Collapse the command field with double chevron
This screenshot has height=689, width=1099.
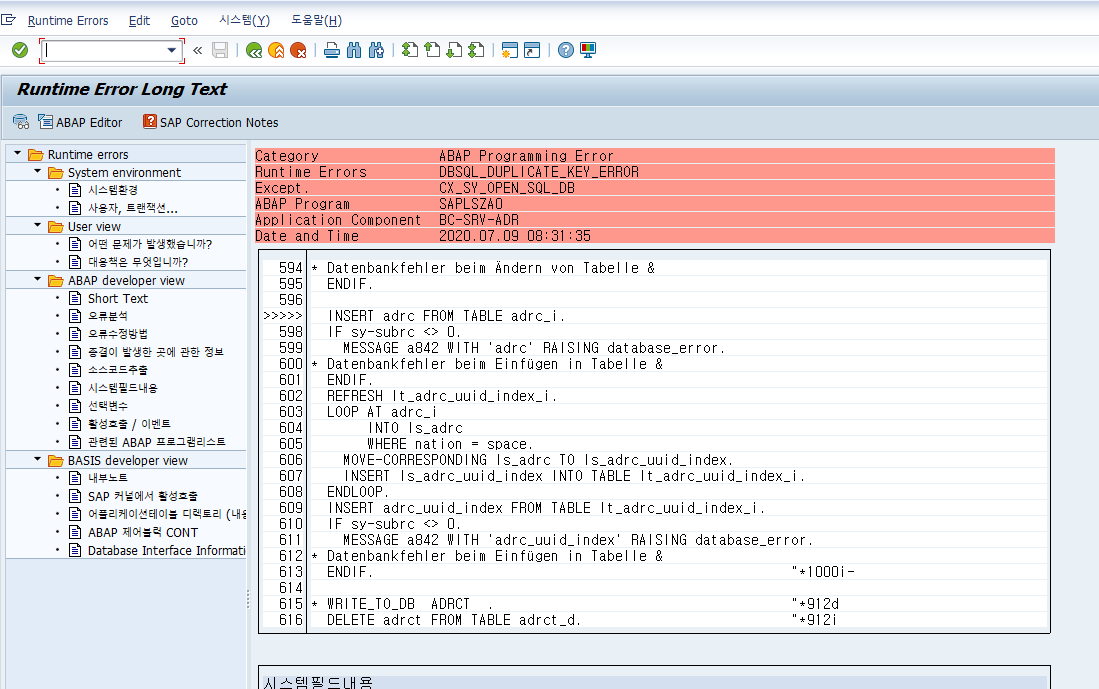pyautogui.click(x=198, y=50)
